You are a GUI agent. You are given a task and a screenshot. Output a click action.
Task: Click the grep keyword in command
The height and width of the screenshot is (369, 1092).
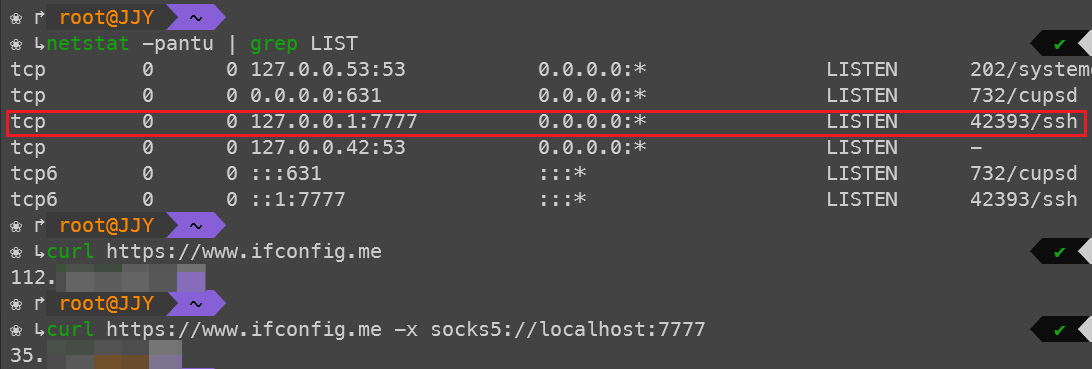point(274,44)
